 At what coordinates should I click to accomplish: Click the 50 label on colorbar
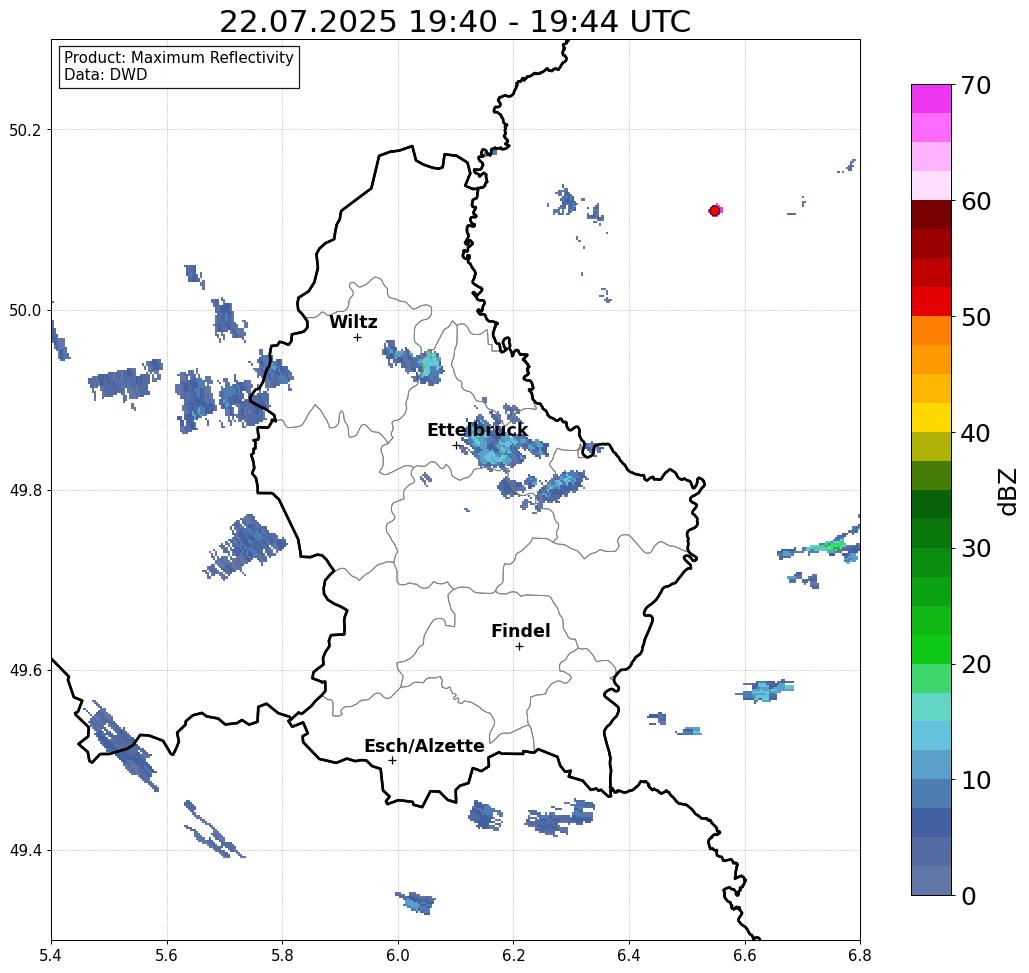point(975,317)
